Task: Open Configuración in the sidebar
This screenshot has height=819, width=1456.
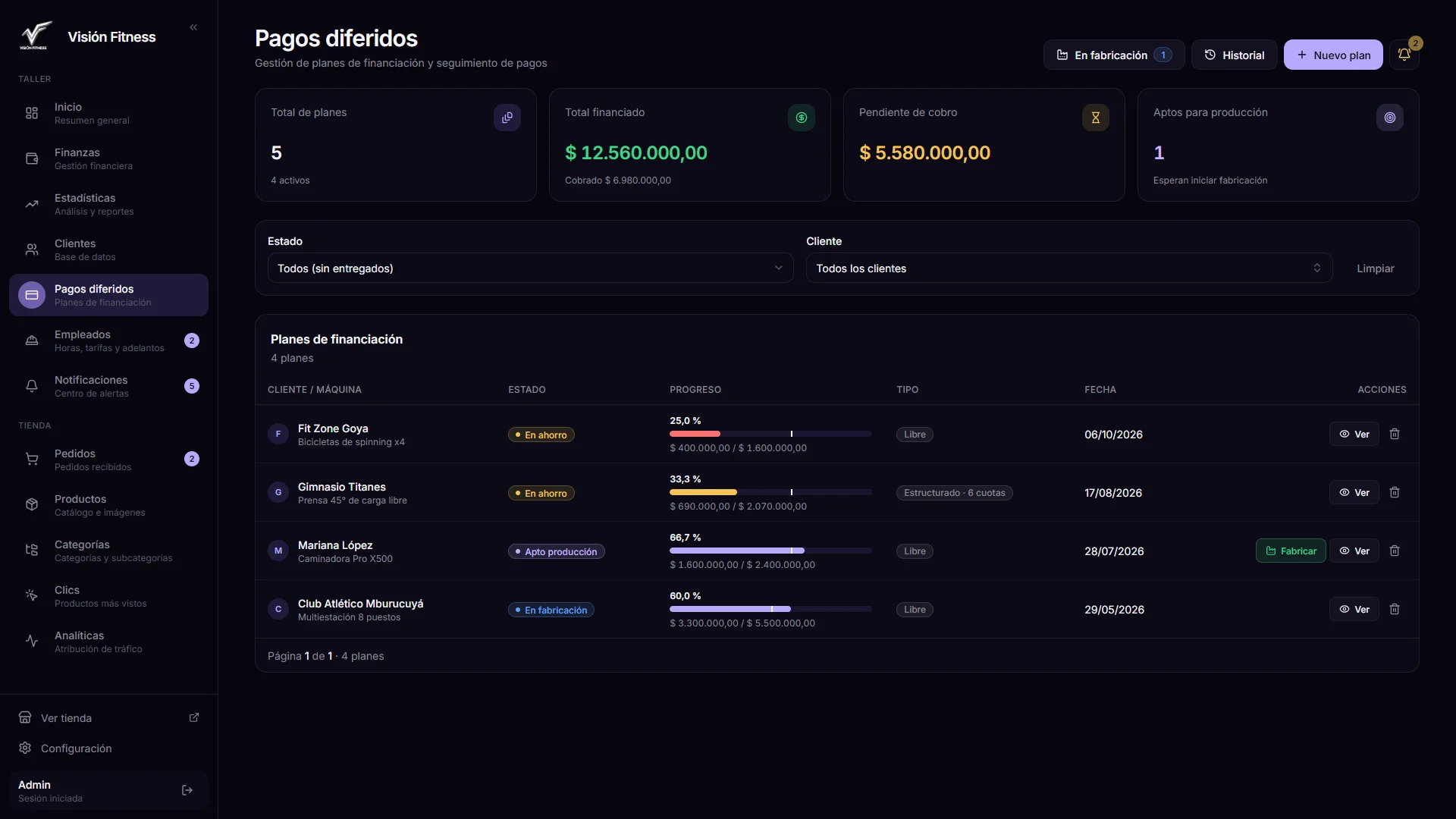Action: coord(108,748)
